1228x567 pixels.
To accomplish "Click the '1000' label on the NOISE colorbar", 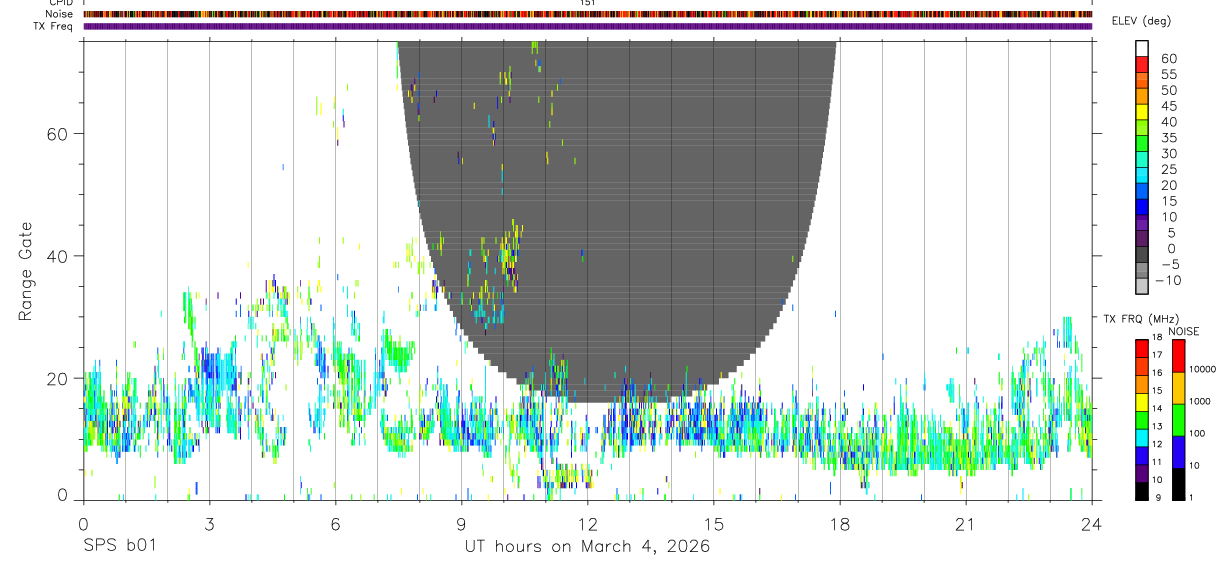I will click(1202, 401).
